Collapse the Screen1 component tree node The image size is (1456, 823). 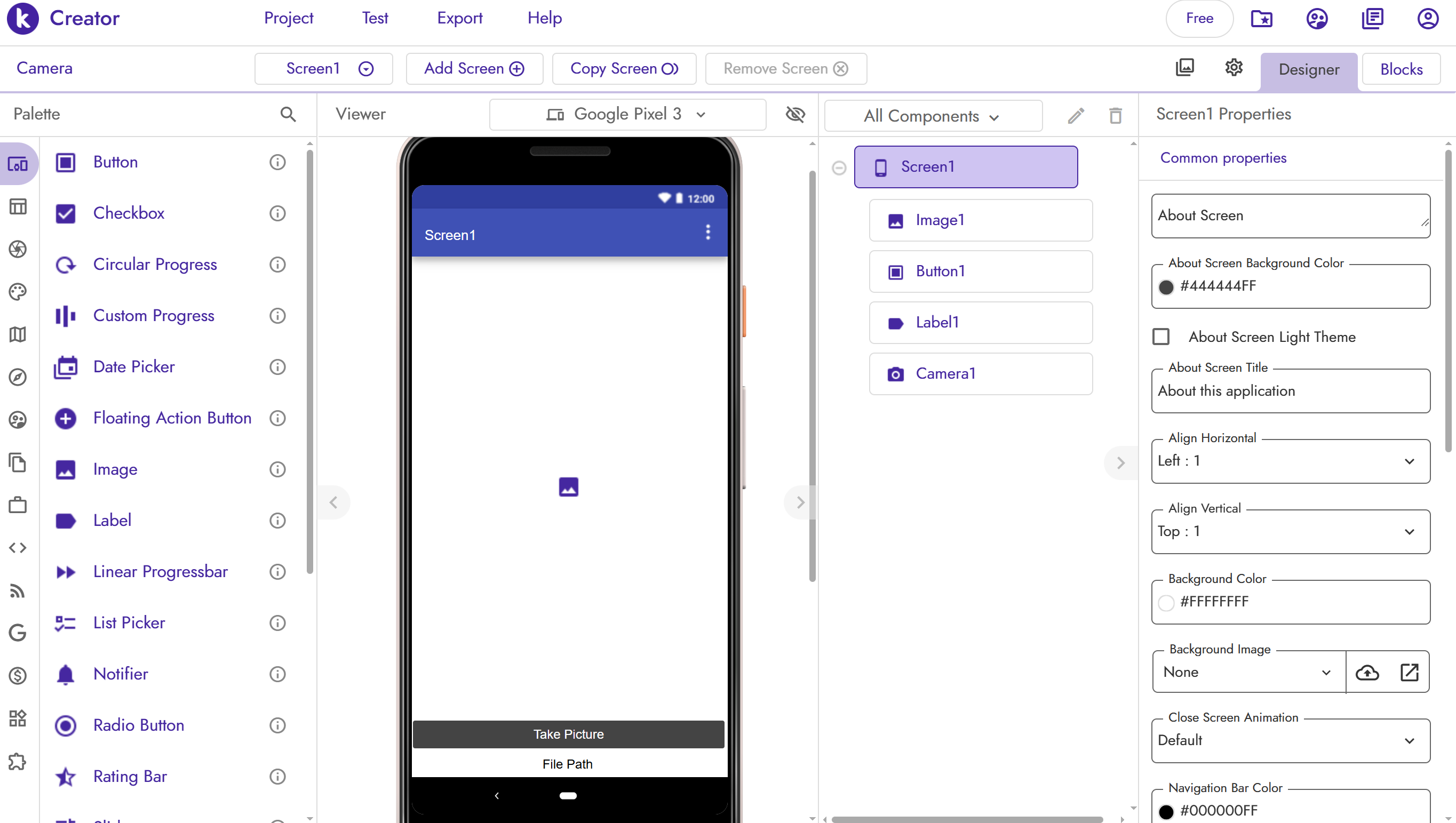[839, 168]
